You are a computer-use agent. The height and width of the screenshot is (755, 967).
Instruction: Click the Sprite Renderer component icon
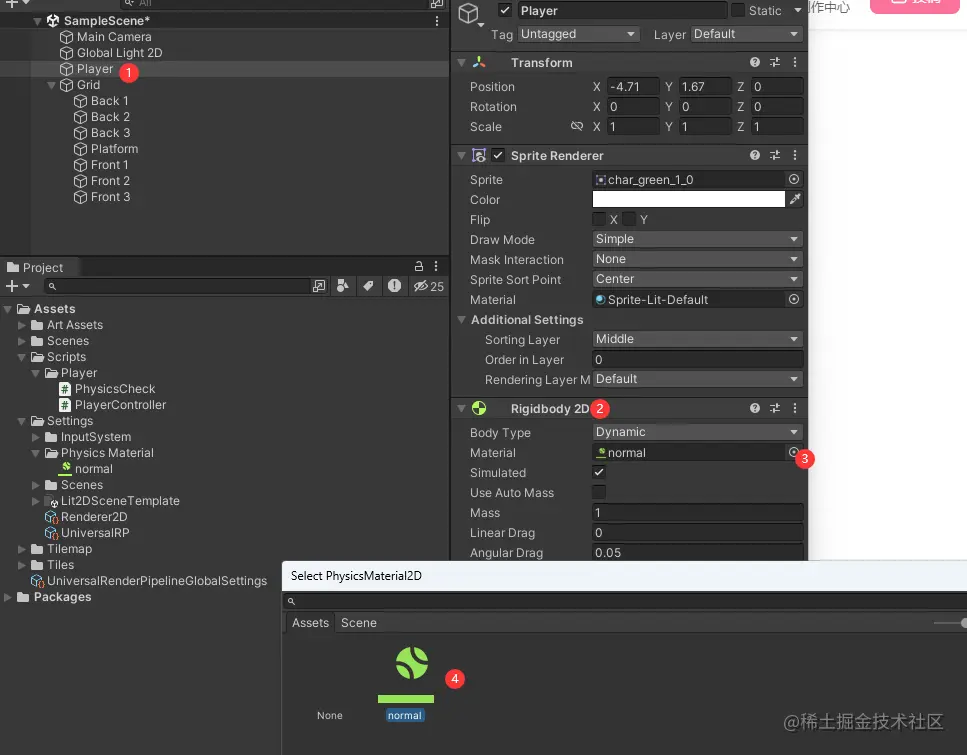479,155
